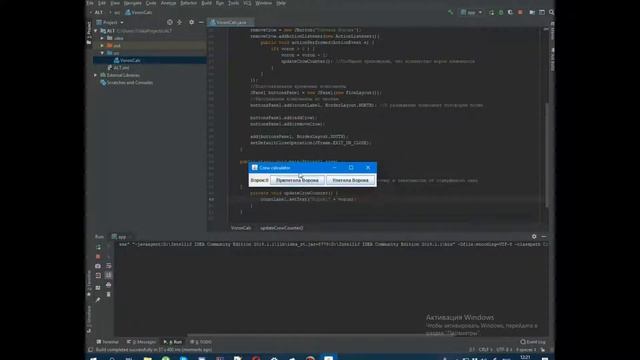Open the File menu
Viewport: 640px width, 360px height.
tap(90, 3)
